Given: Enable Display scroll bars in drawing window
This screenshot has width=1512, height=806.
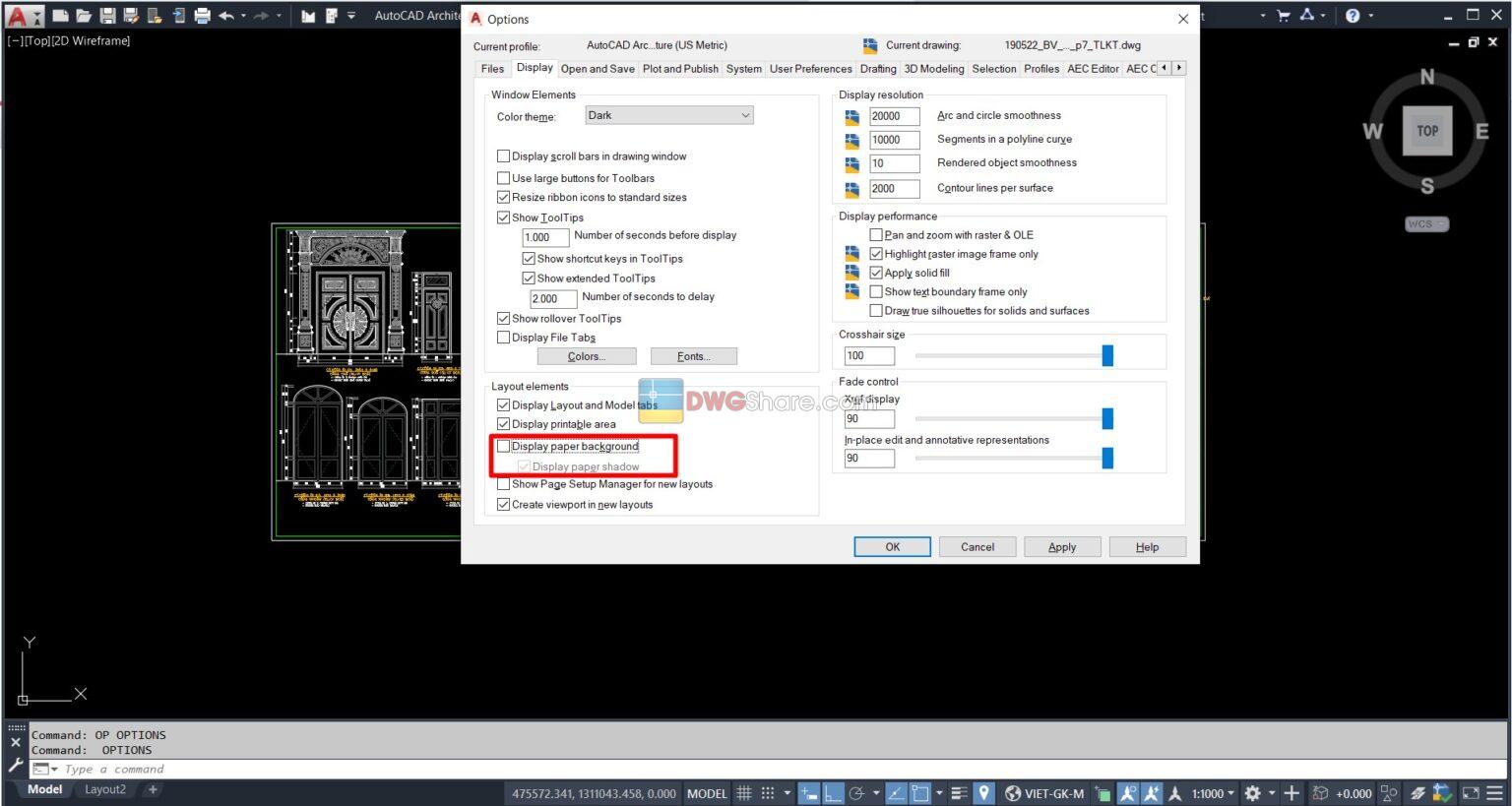Looking at the screenshot, I should [503, 155].
